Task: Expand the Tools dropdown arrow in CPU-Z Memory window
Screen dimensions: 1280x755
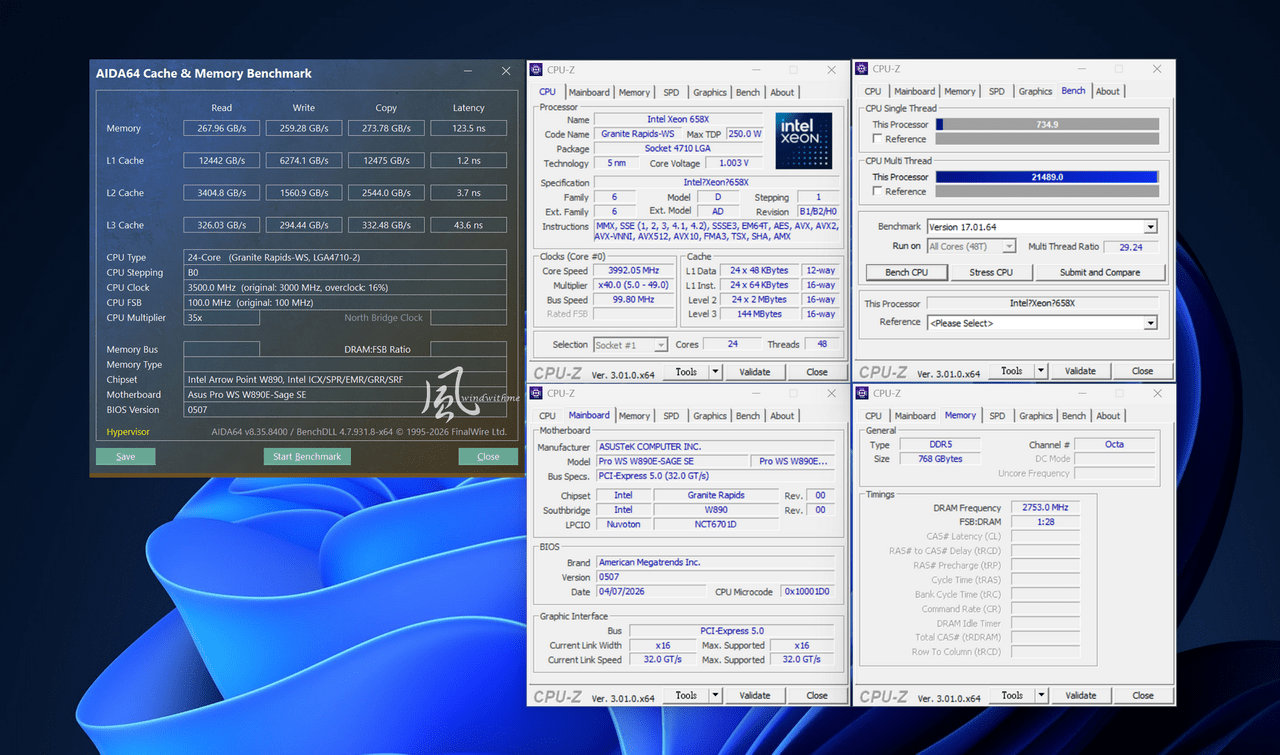Action: [x=1041, y=695]
